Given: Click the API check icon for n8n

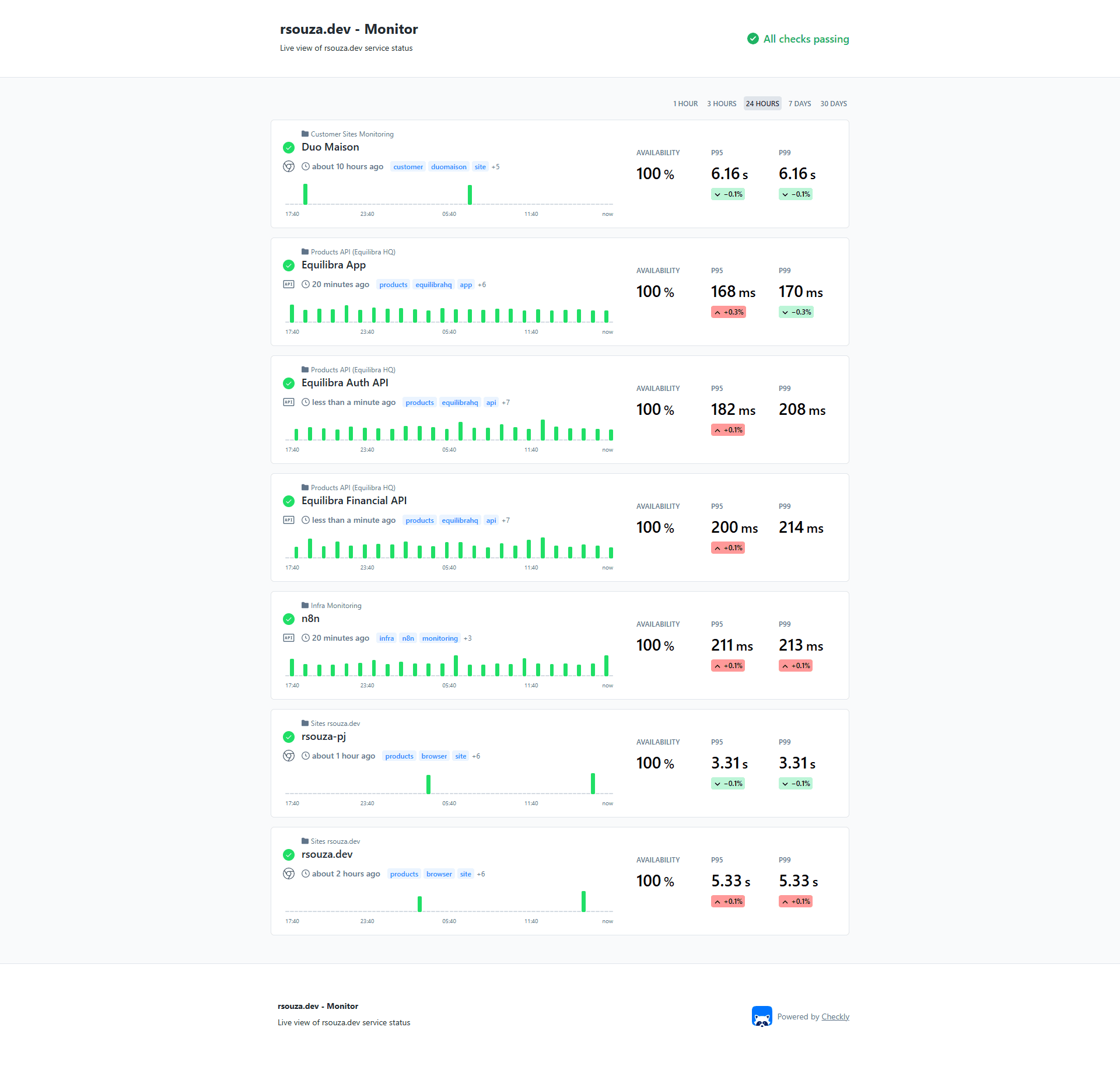Looking at the screenshot, I should click(289, 638).
